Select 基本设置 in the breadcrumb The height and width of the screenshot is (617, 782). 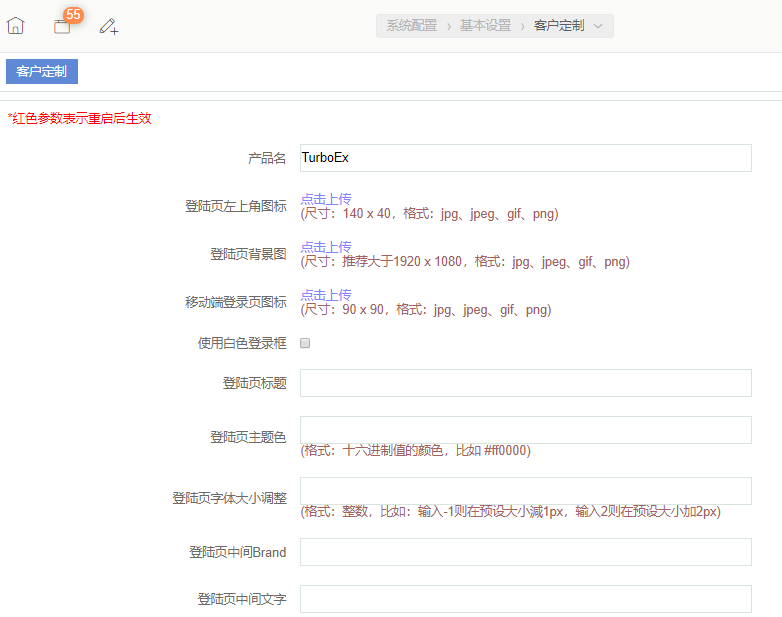[x=485, y=26]
